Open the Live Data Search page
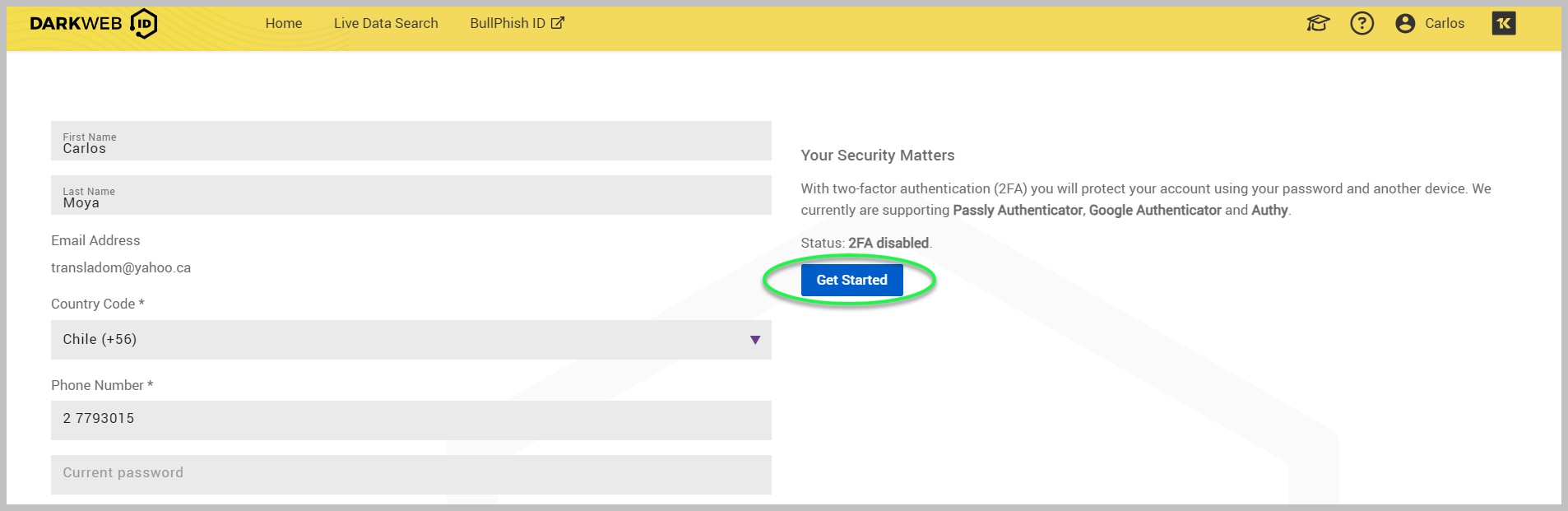The image size is (1568, 511). (x=386, y=24)
